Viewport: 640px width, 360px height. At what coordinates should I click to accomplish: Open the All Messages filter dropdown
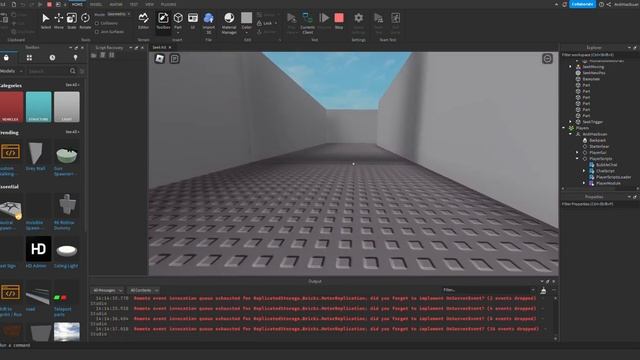point(107,290)
